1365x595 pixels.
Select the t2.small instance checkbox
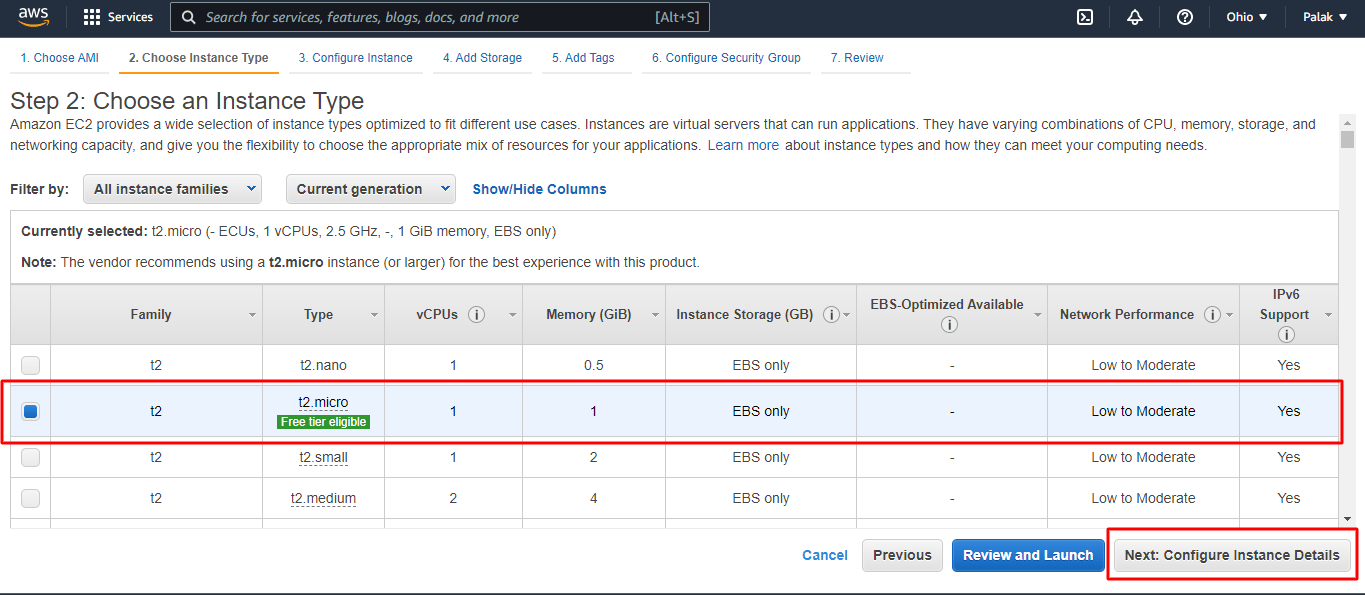(x=31, y=457)
